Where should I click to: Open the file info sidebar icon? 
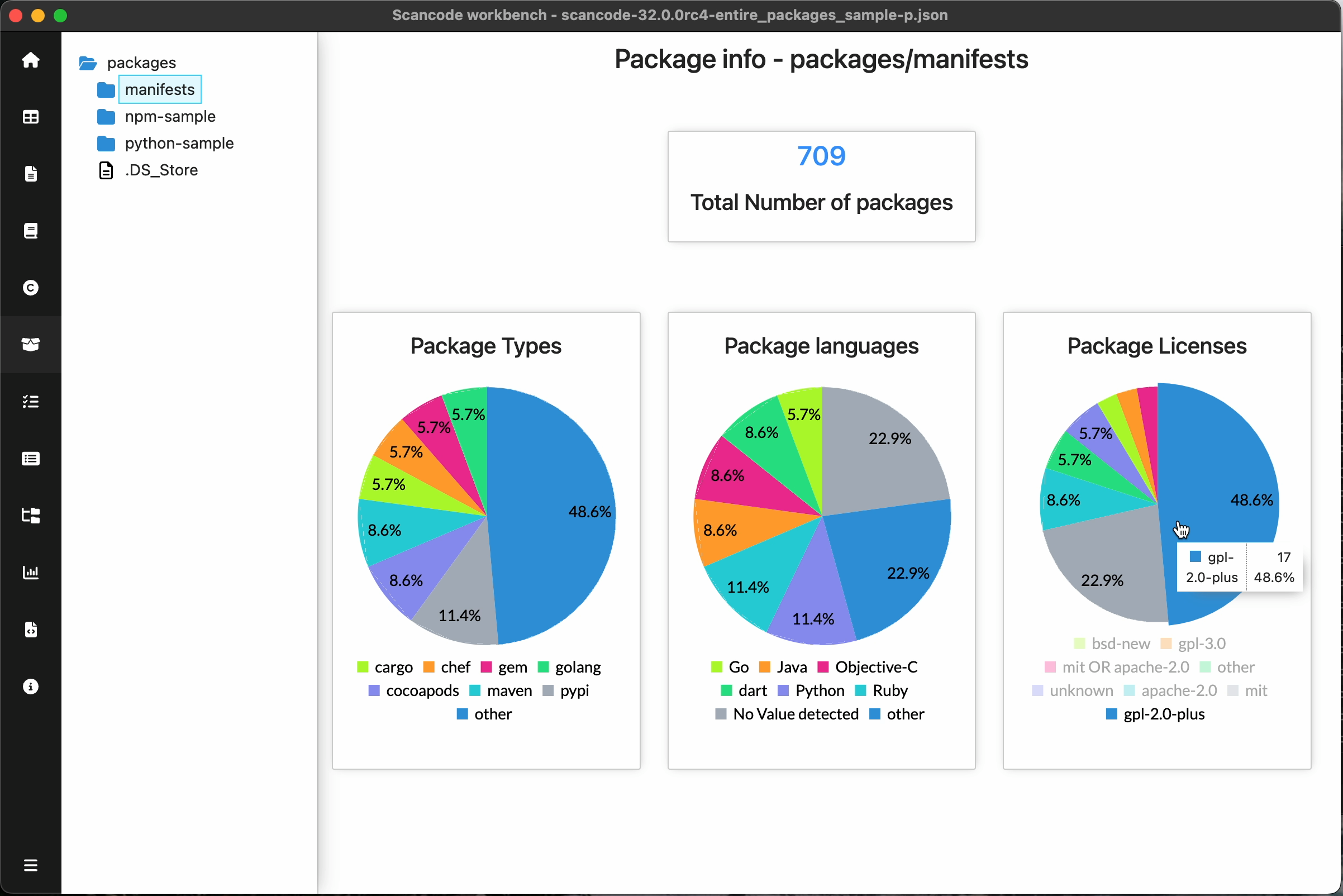pyautogui.click(x=31, y=174)
